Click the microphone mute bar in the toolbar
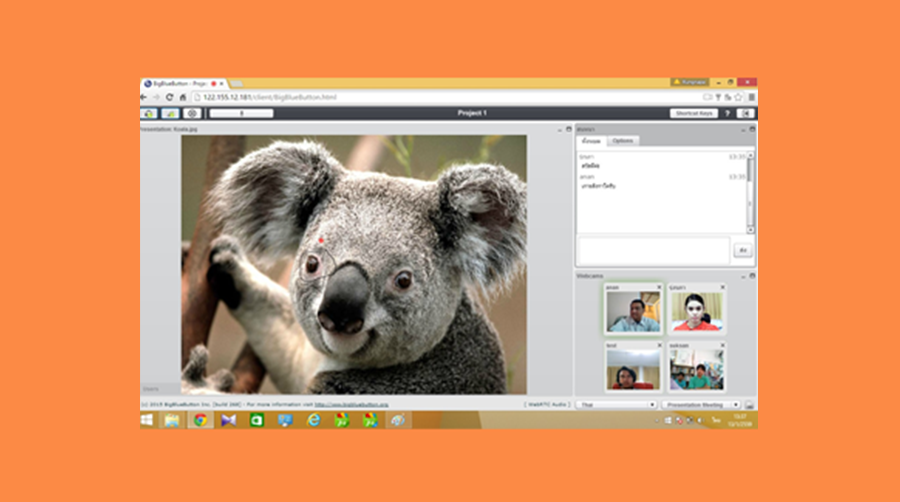 241,113
